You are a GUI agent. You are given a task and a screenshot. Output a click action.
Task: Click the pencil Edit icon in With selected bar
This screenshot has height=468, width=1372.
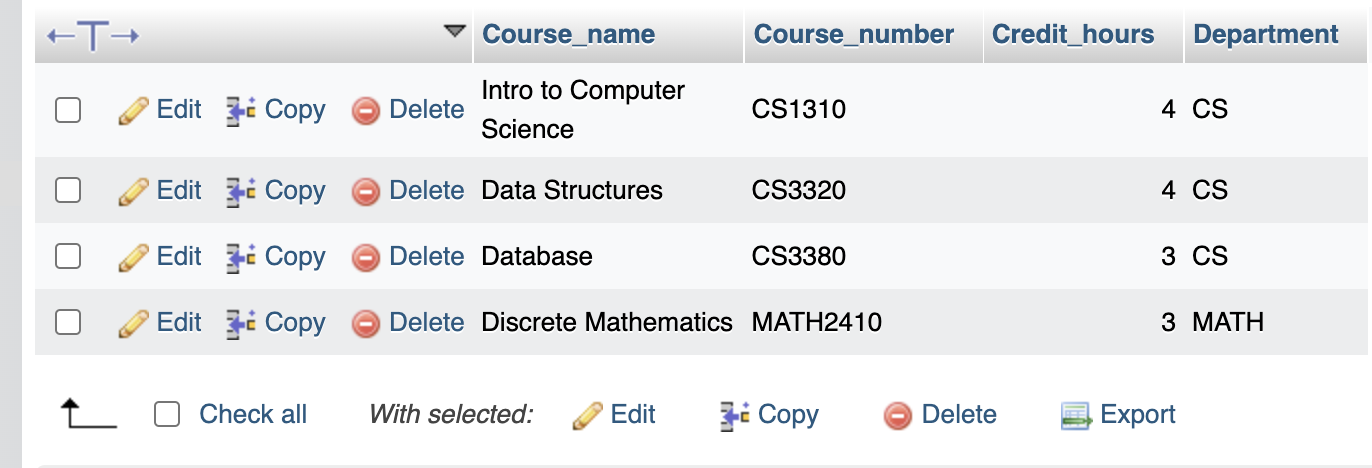click(x=587, y=415)
